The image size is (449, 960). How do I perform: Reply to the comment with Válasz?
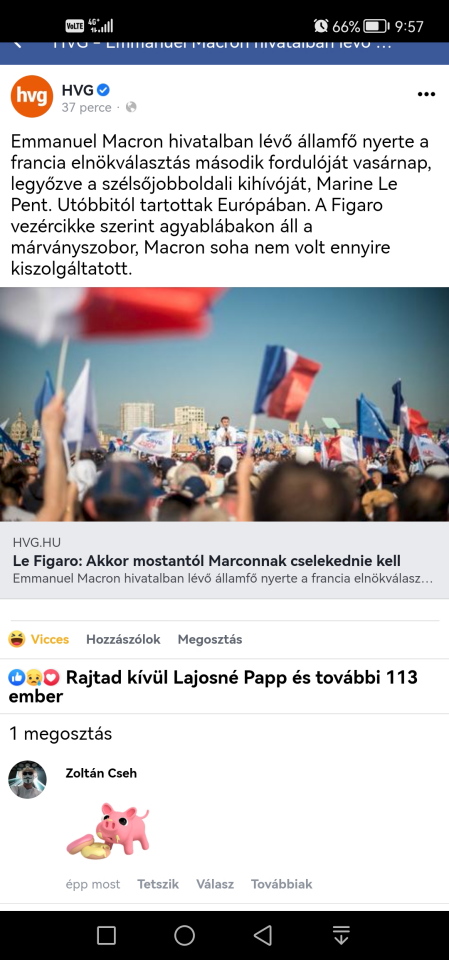215,884
